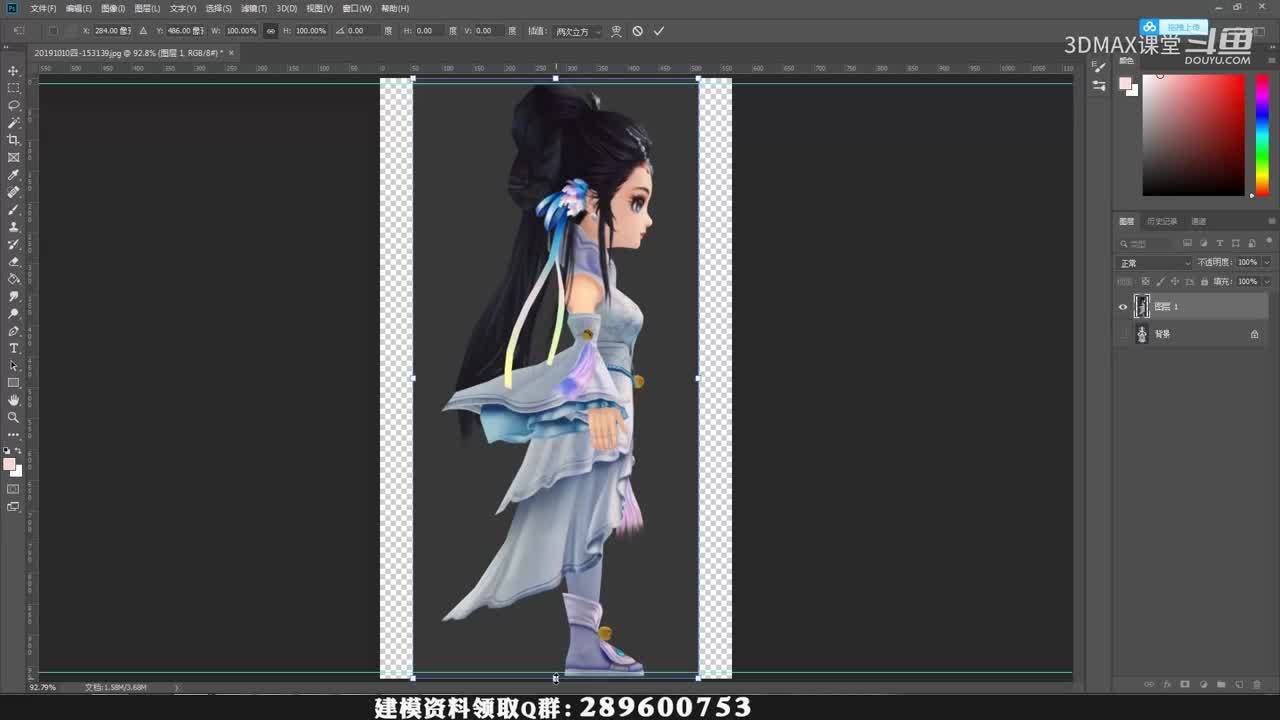
Task: Expand the opacity slider dropdown arrow
Action: click(x=1266, y=263)
